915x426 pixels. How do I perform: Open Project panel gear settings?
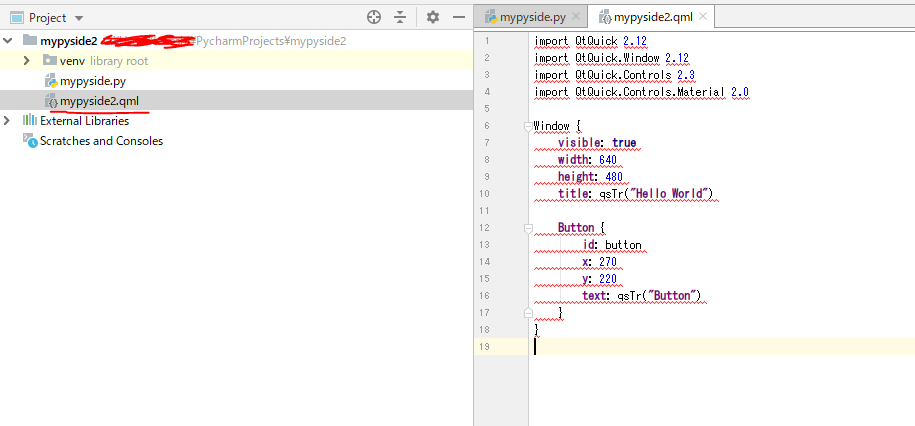432,18
